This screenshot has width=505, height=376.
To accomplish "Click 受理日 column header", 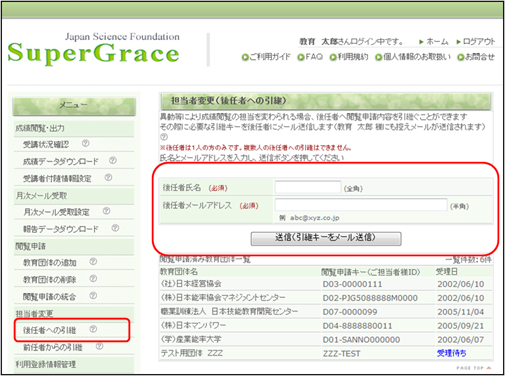I will click(x=447, y=272).
